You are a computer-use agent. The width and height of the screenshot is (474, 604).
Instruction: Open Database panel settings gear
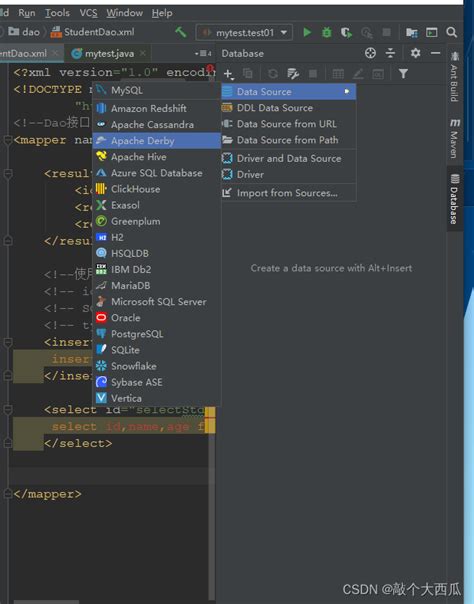(x=415, y=53)
